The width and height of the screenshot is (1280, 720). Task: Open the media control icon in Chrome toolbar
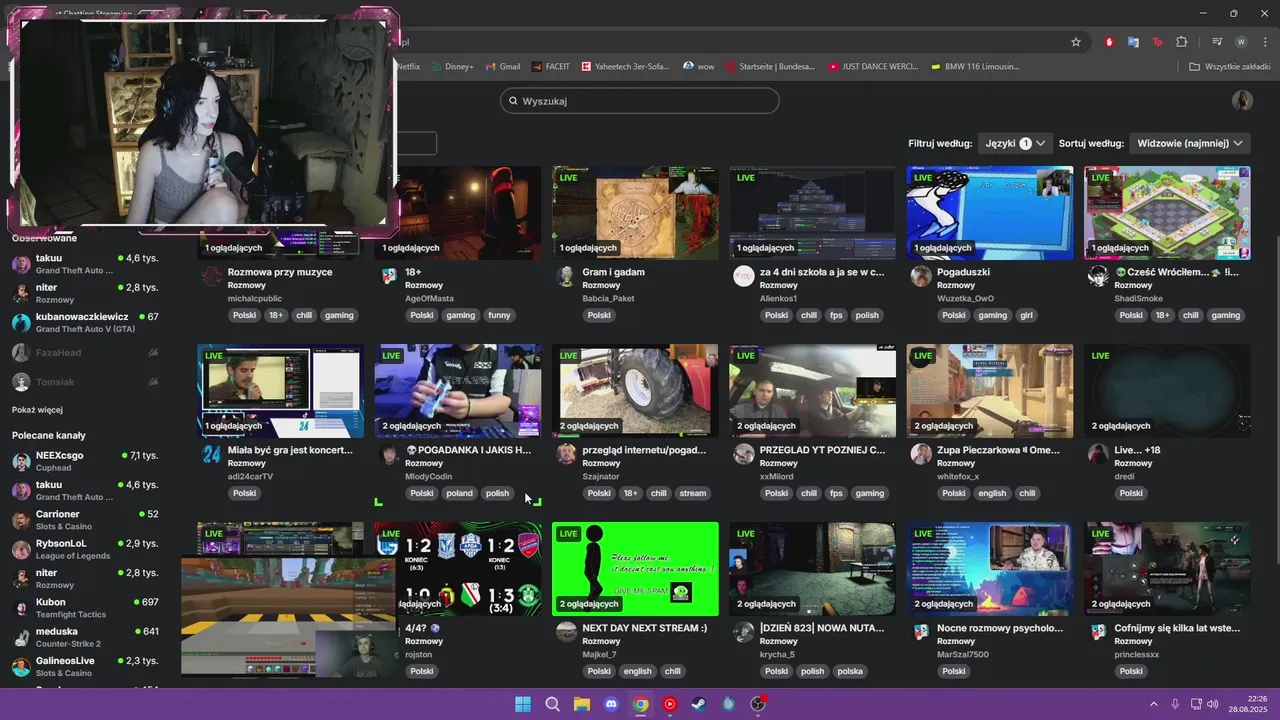1217,42
